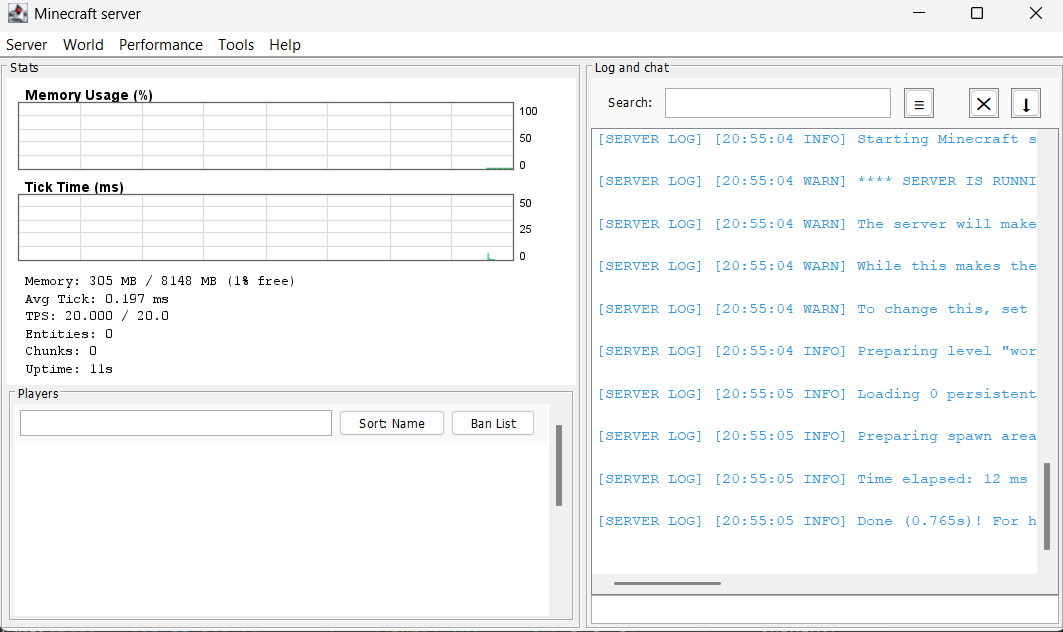Focus the log Search input field
The image size is (1063, 632).
778,103
